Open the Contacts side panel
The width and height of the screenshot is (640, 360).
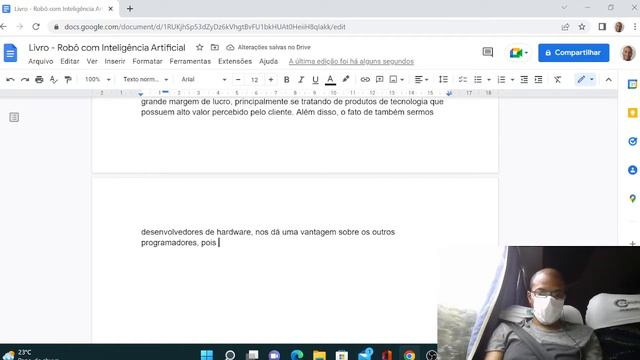coord(632,170)
